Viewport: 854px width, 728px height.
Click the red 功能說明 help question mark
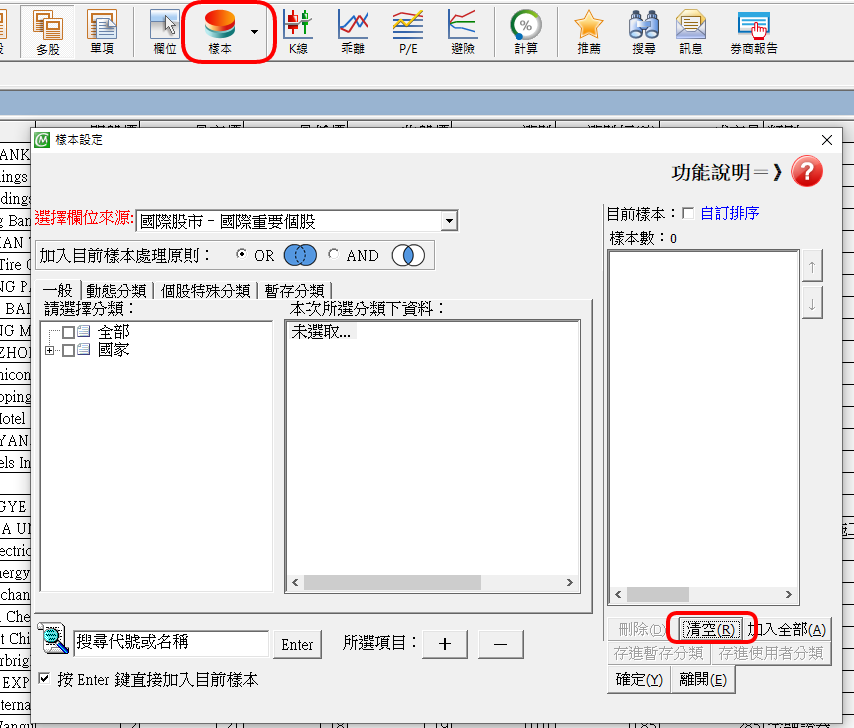[x=806, y=172]
